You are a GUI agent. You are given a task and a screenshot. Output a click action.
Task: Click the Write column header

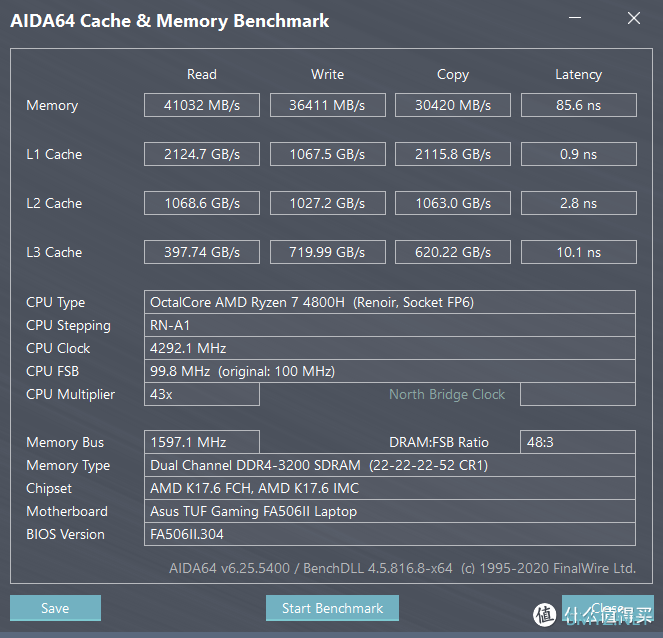327,74
